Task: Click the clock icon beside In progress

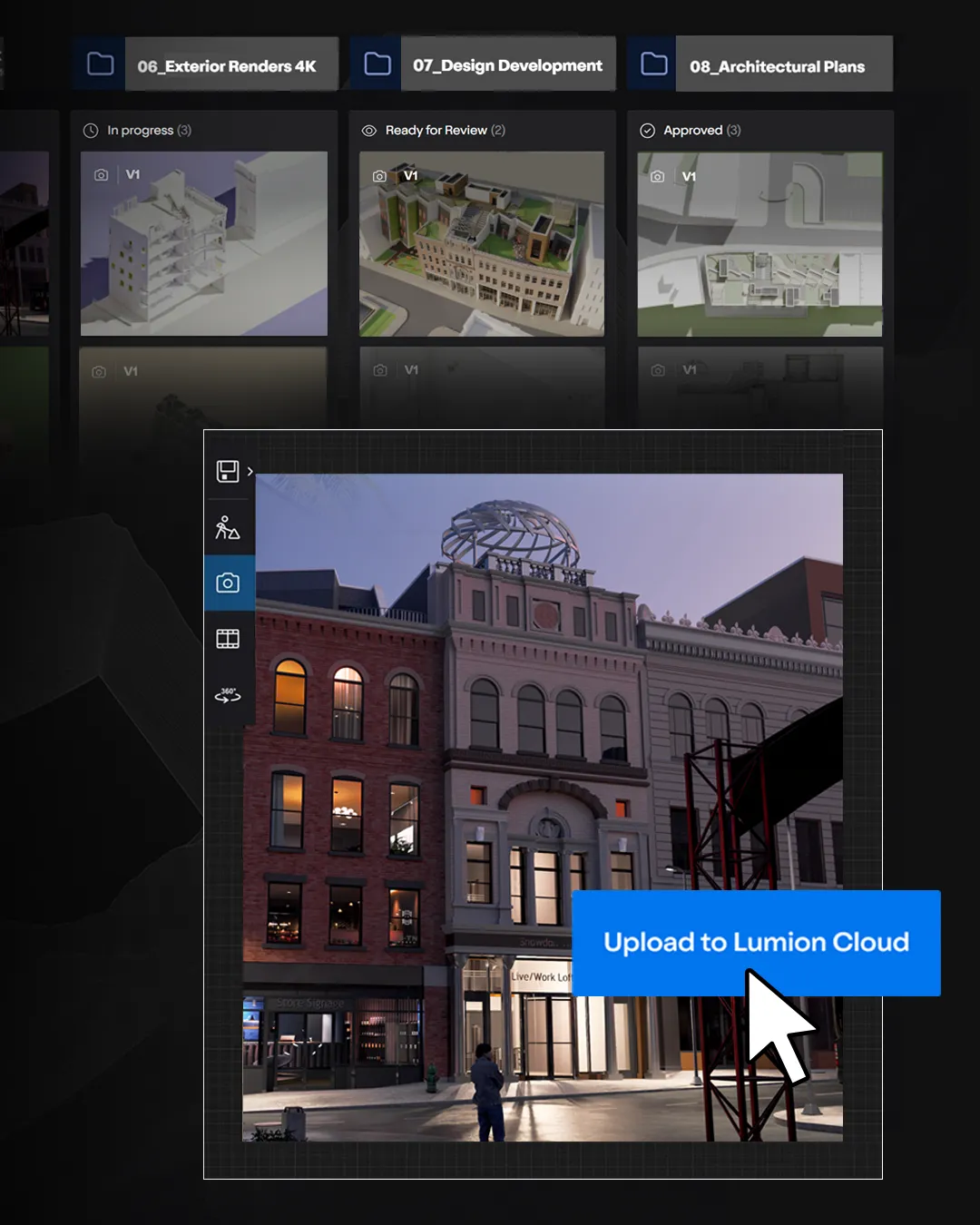Action: coord(91,130)
